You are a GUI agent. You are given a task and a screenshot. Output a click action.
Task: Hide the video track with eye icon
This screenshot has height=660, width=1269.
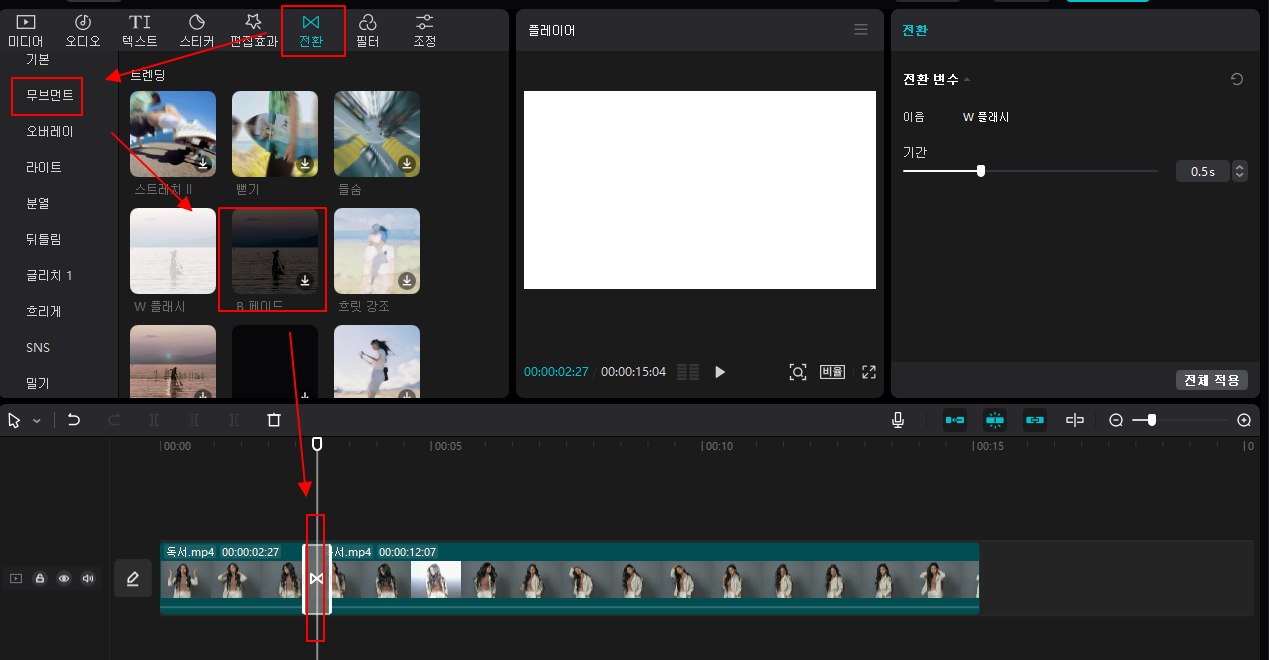64,578
